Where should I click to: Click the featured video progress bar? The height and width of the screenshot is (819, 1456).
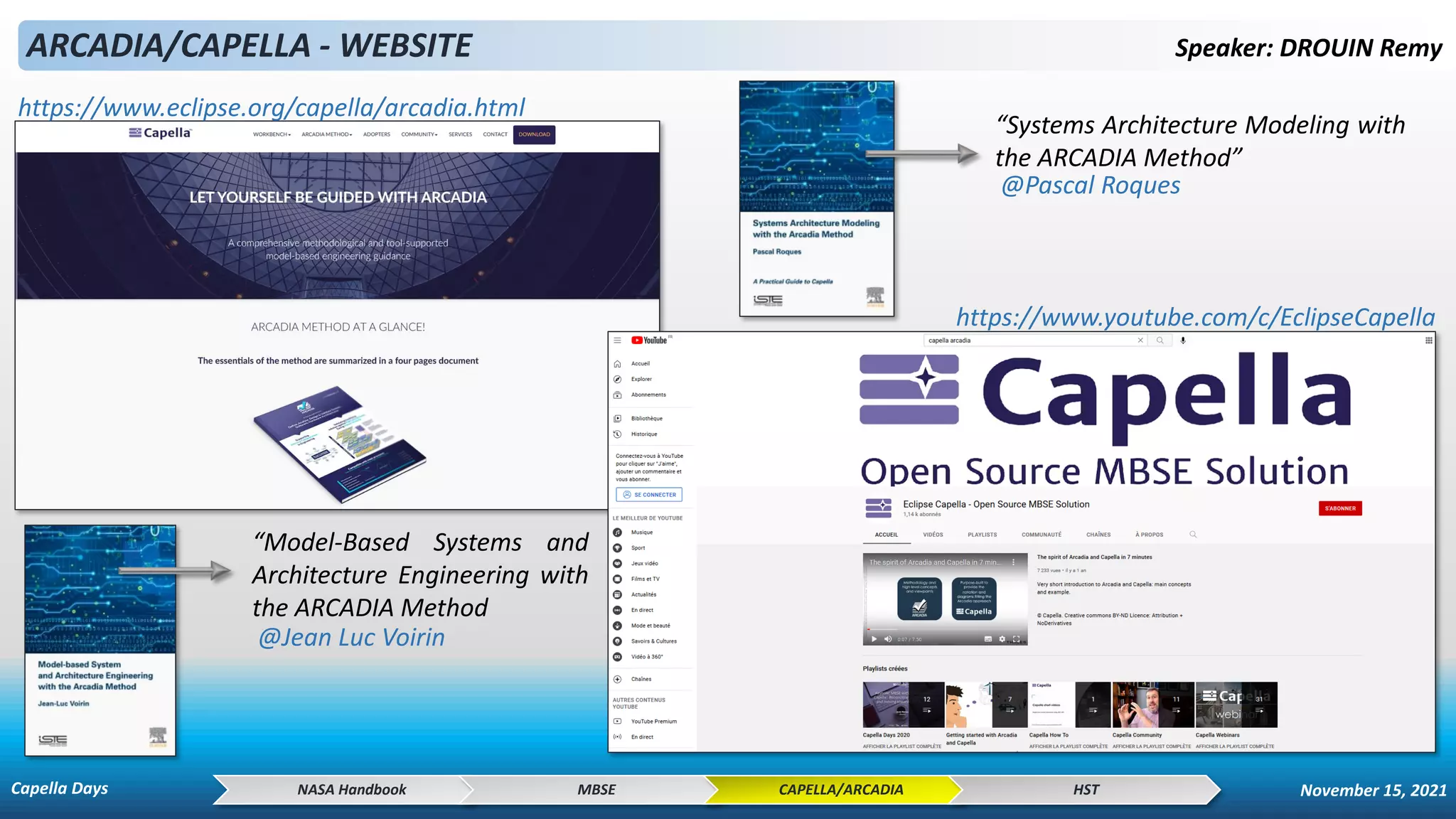[x=945, y=629]
